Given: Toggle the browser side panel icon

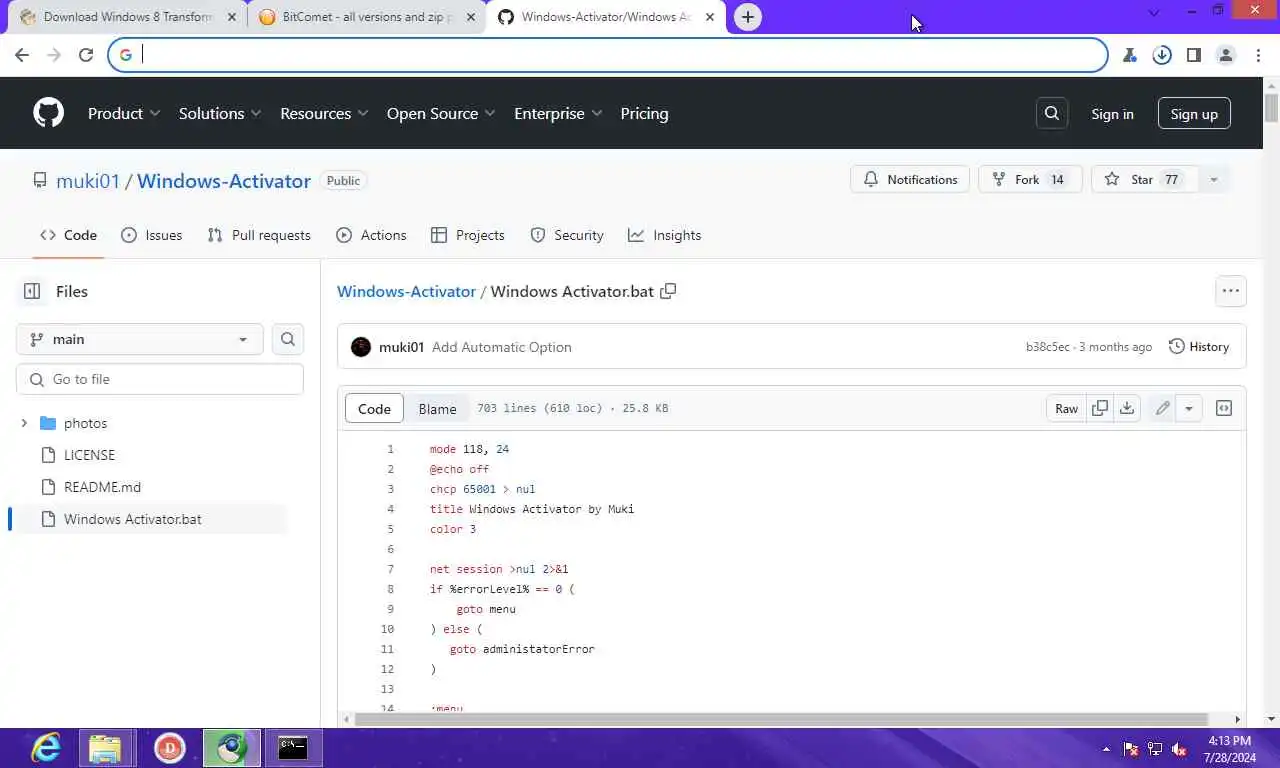Looking at the screenshot, I should click(x=1193, y=55).
